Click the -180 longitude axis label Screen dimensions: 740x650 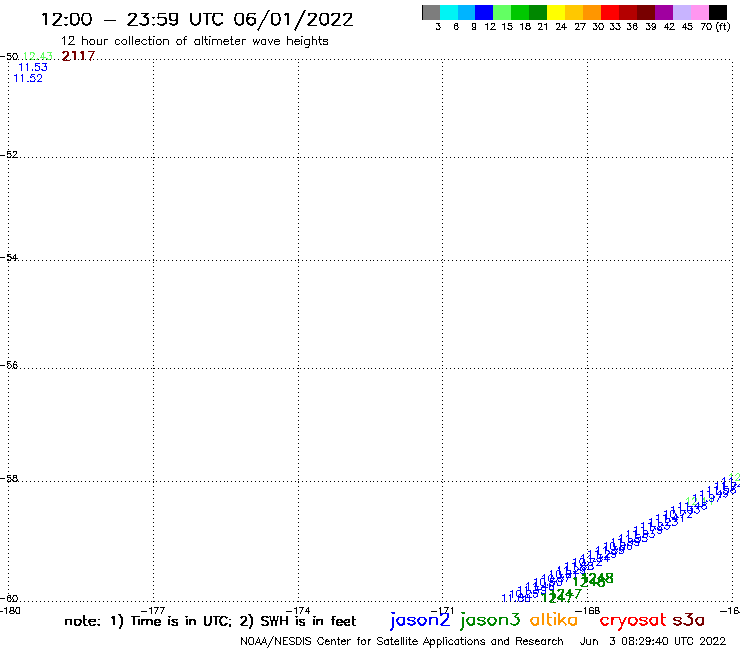[x=10, y=610]
